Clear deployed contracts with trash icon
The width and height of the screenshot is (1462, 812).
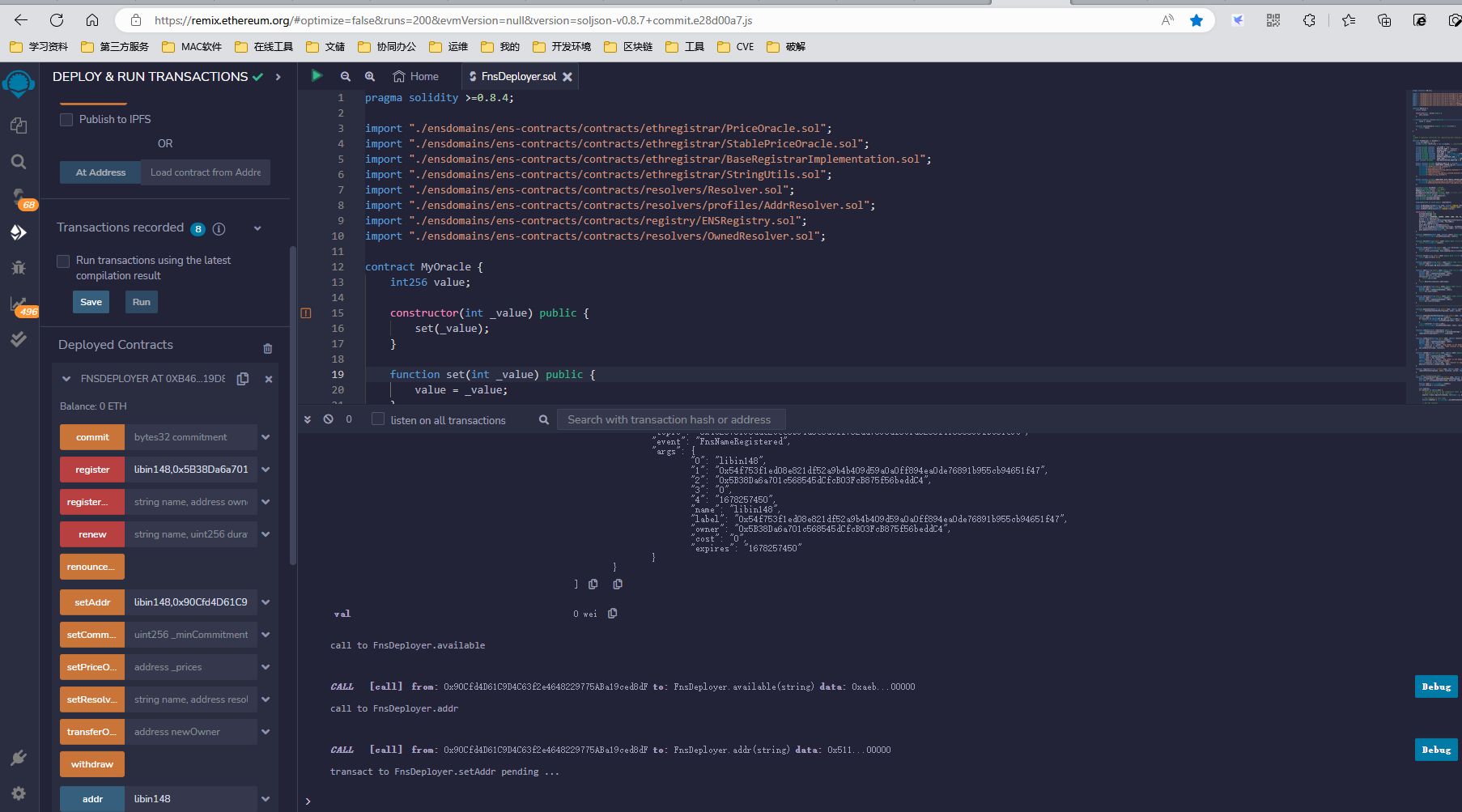pos(268,348)
